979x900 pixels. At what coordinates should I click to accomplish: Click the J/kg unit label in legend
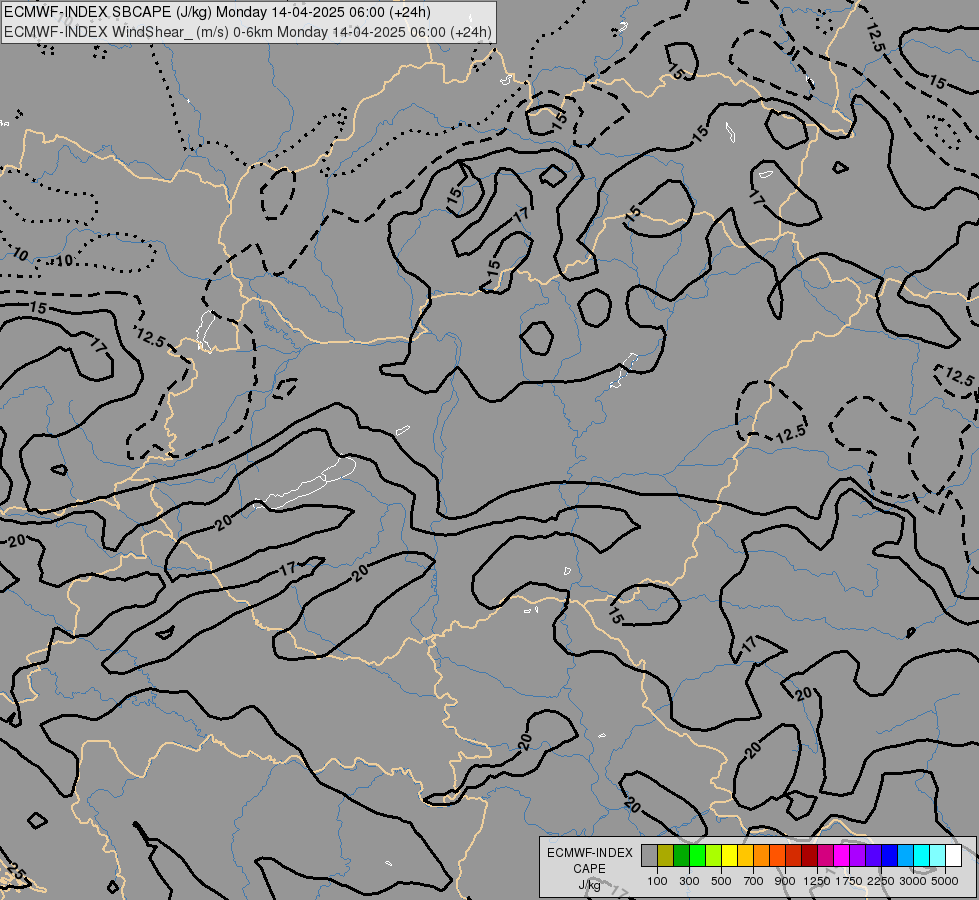(589, 885)
